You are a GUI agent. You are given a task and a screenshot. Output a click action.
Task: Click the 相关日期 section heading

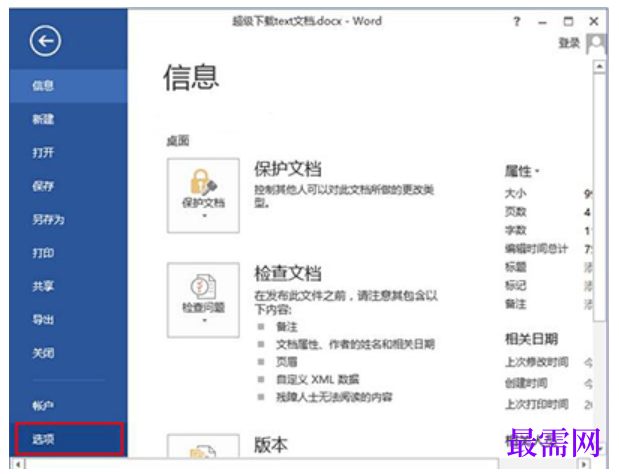pos(531,339)
